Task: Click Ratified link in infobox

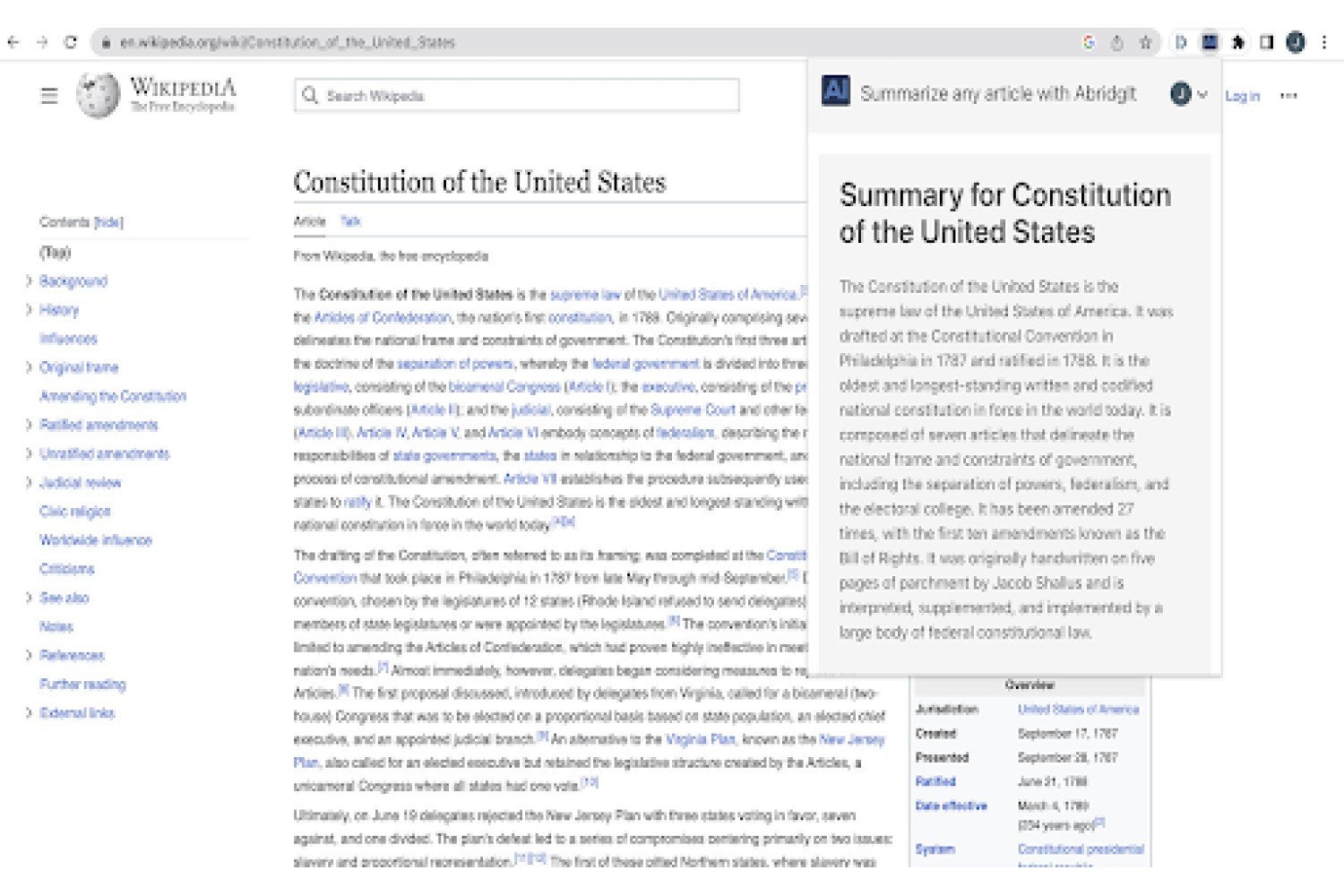Action: (x=935, y=781)
